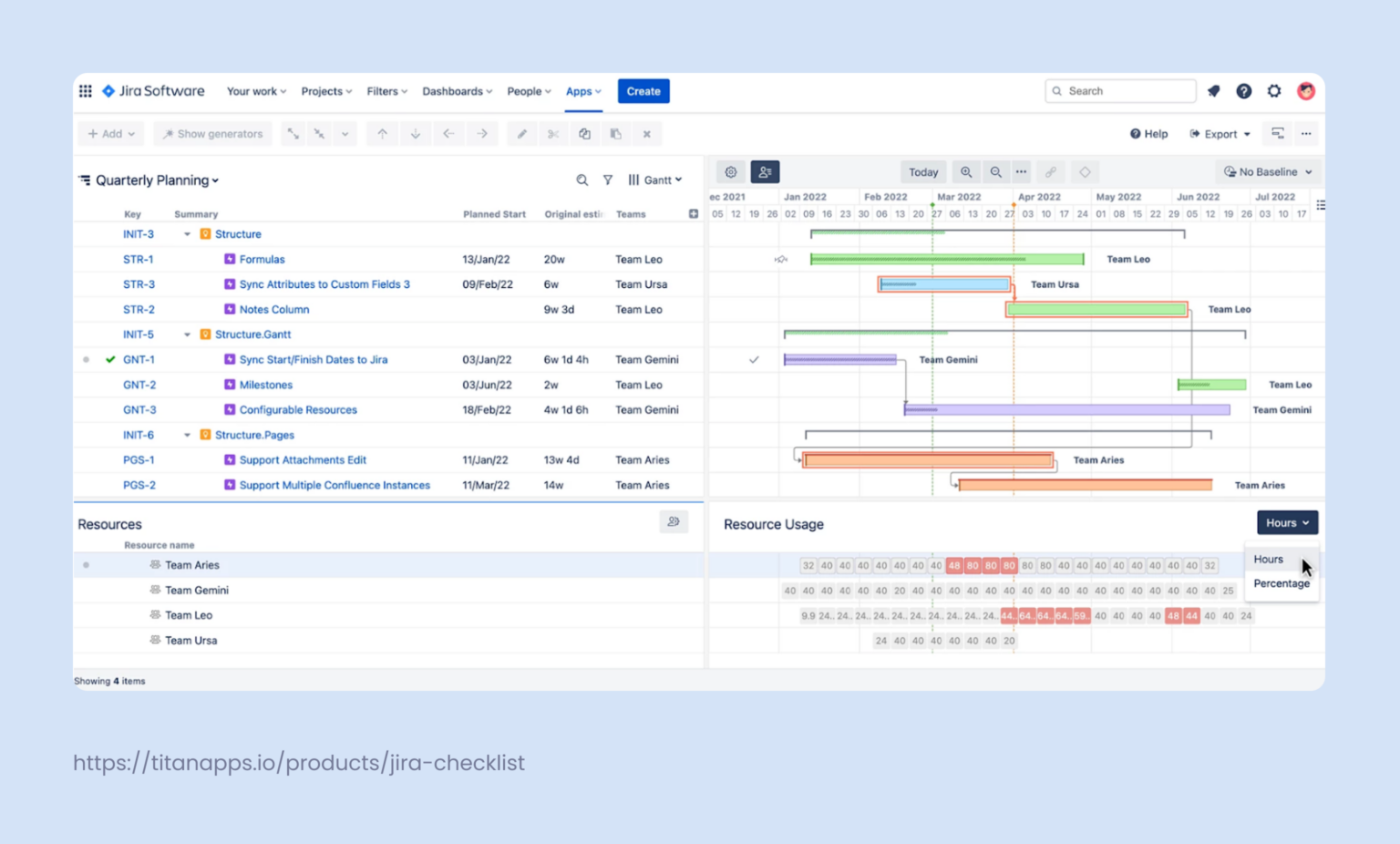
Task: Click the copy icon in toolbar
Action: coord(584,134)
